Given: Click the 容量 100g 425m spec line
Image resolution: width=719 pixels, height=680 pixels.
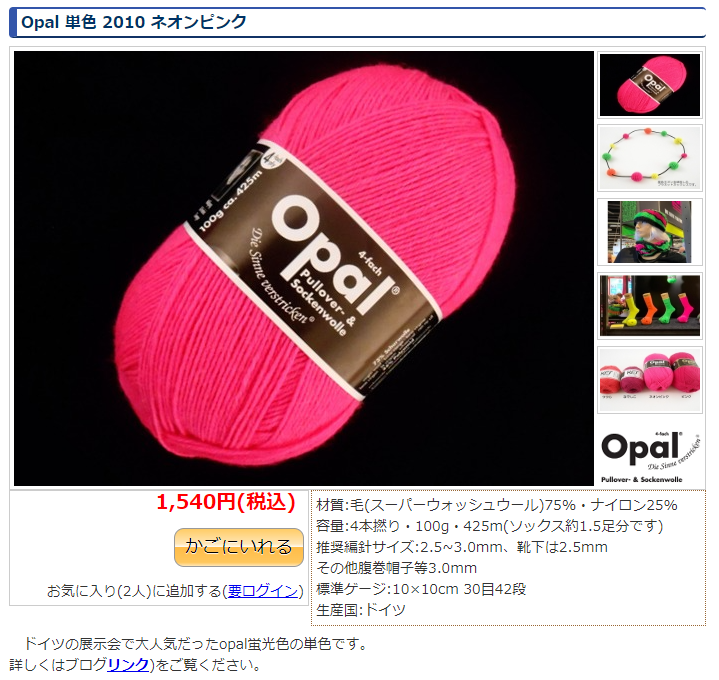Looking at the screenshot, I should pyautogui.click(x=490, y=526).
